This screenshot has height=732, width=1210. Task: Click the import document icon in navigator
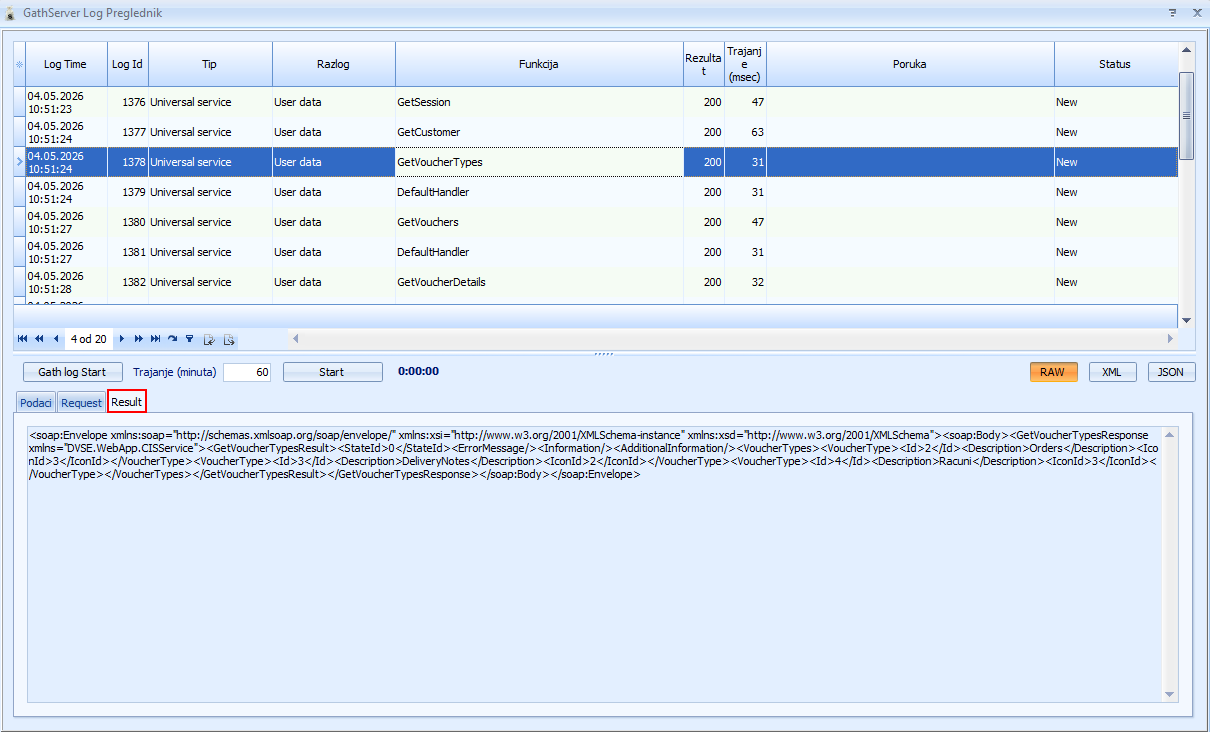(x=209, y=340)
